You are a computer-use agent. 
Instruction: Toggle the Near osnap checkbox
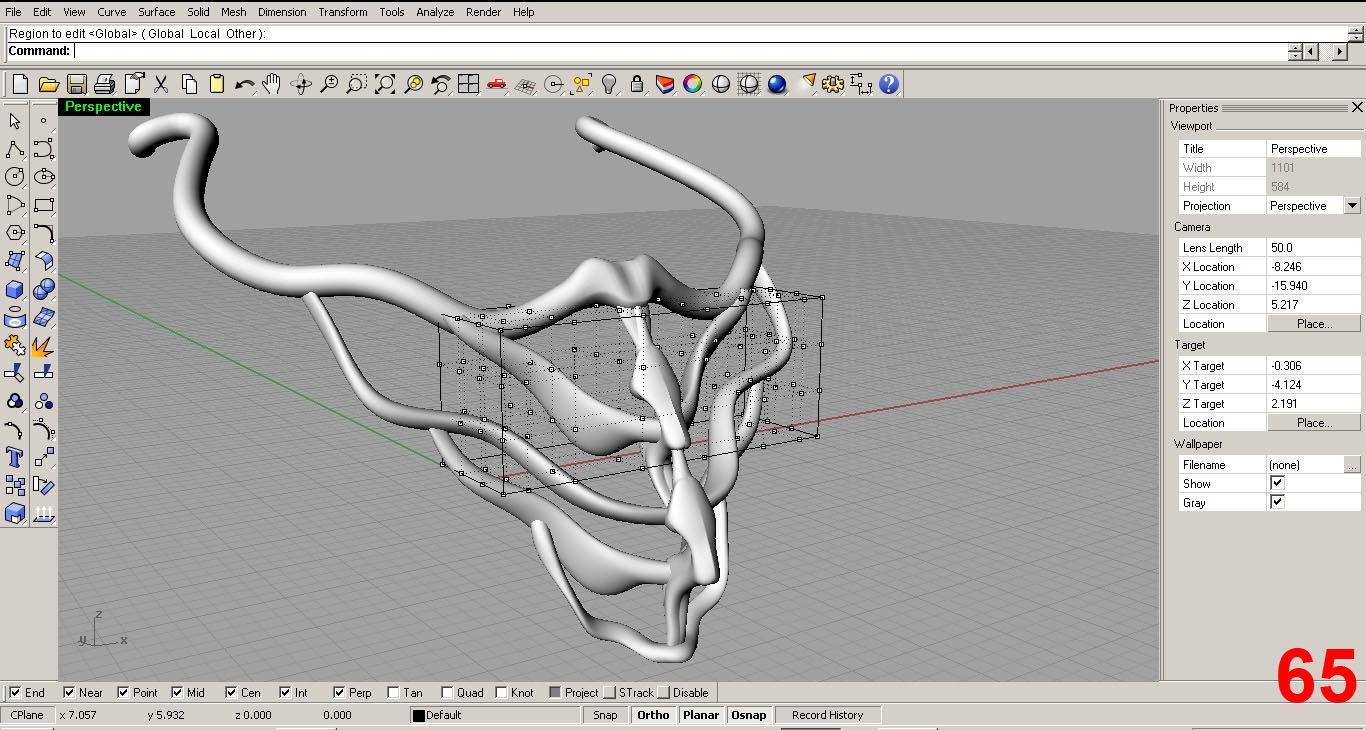tap(69, 692)
